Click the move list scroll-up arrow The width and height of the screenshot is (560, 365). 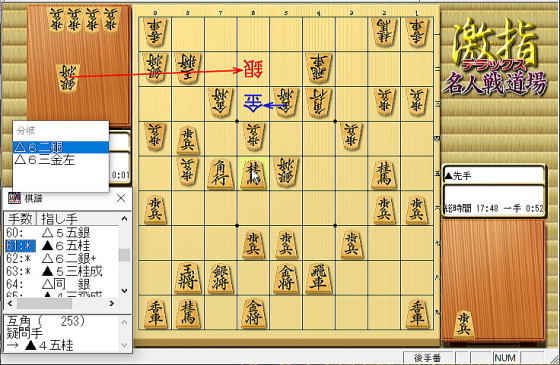coord(124,219)
